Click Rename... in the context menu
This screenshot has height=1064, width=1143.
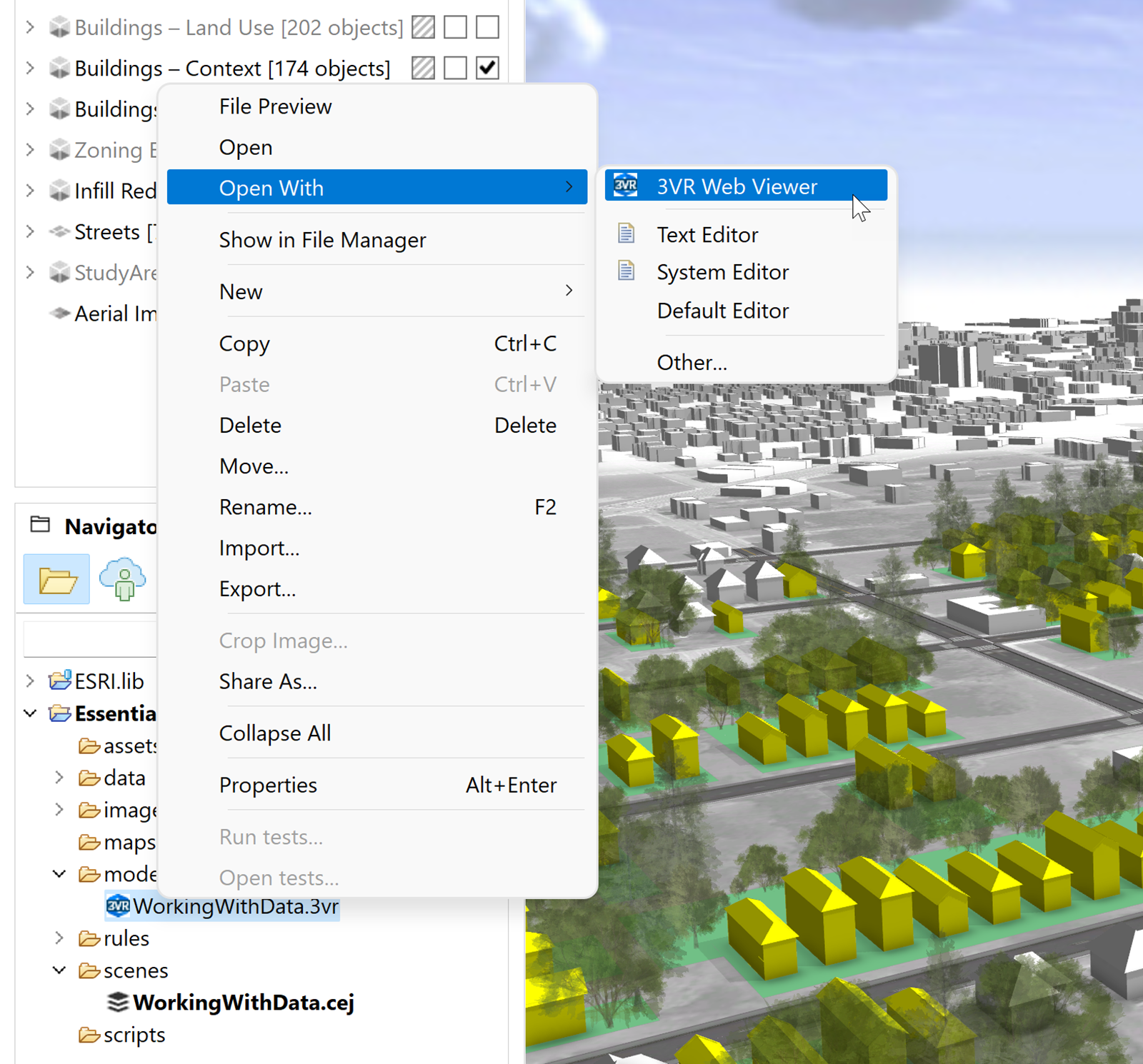(265, 507)
